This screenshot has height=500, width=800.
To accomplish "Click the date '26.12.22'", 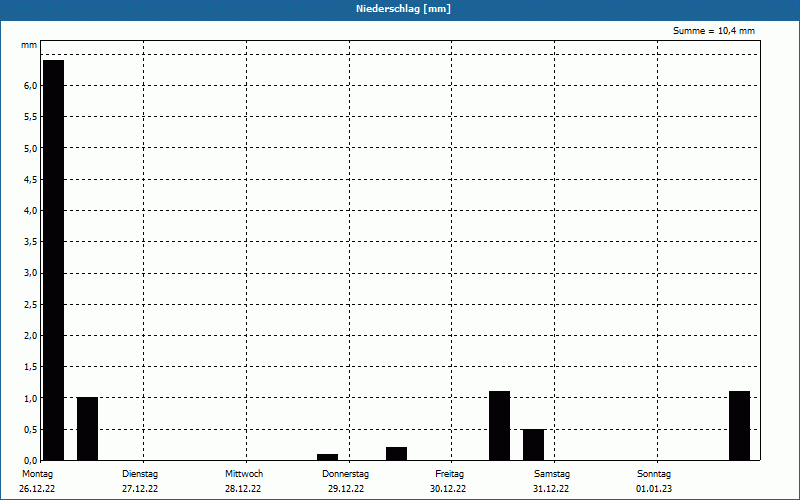I will [x=37, y=489].
